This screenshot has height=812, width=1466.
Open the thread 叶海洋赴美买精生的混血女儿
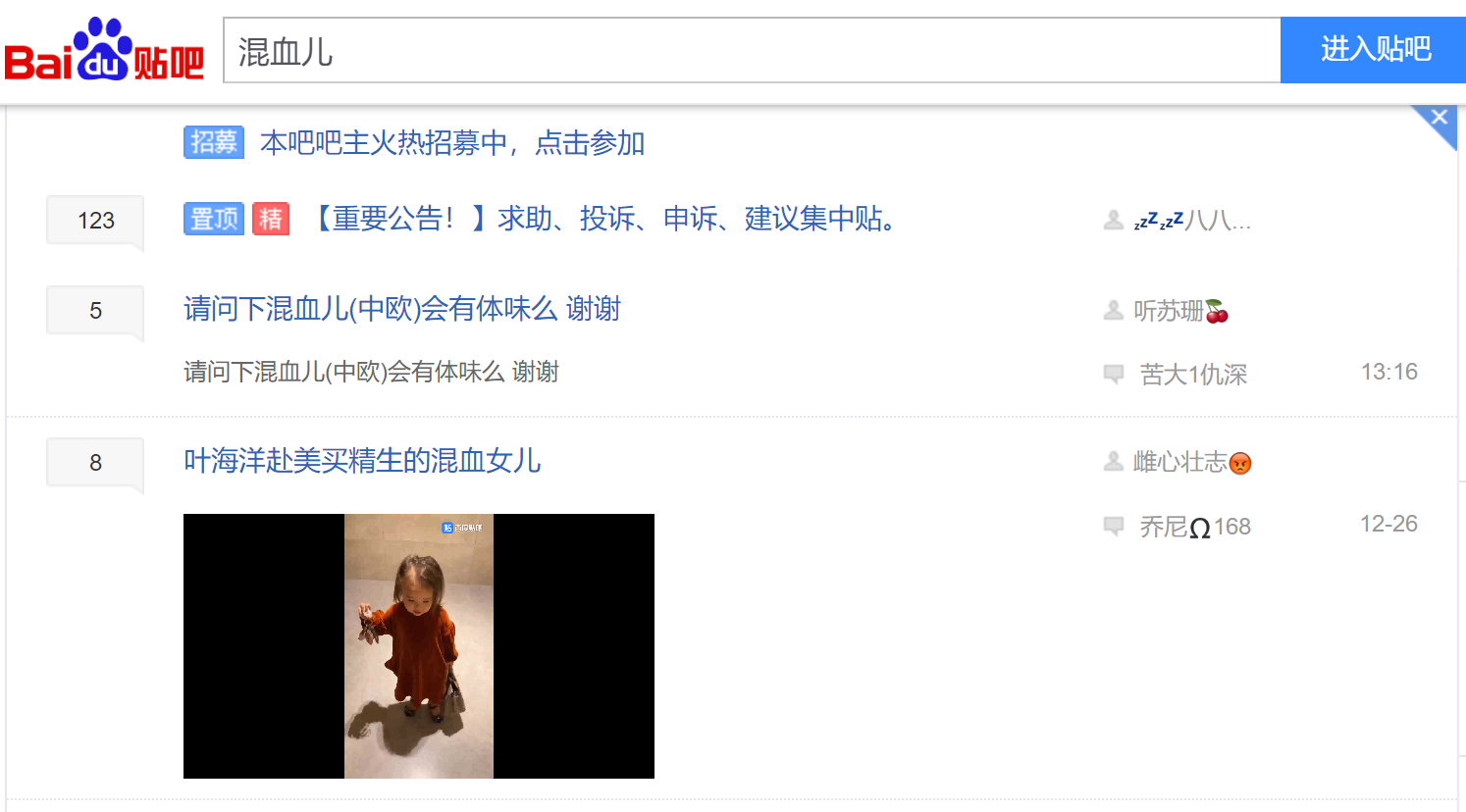[362, 461]
